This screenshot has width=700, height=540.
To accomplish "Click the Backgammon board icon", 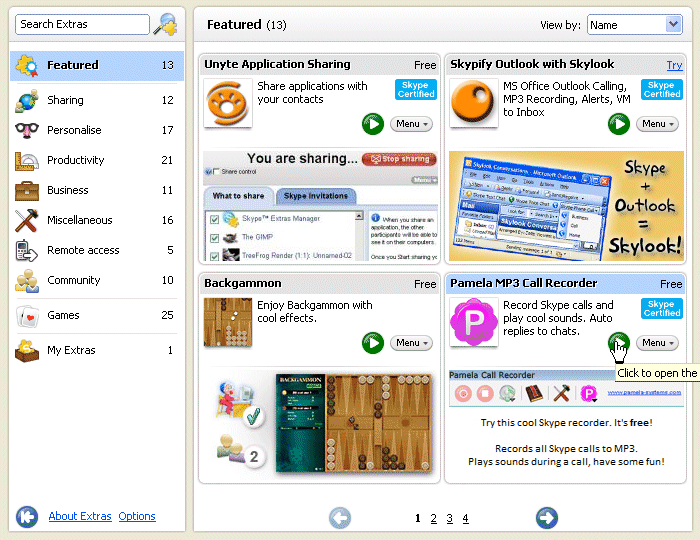I will coord(228,322).
